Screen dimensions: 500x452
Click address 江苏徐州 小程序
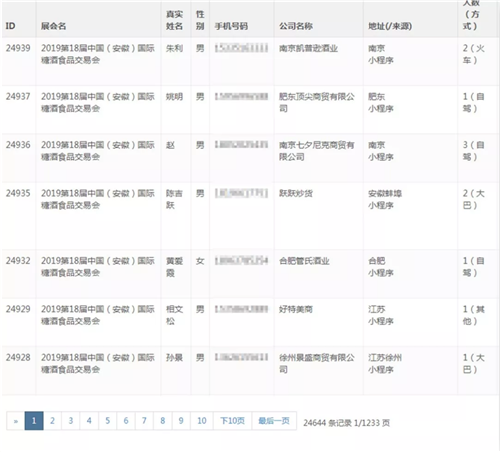pyautogui.click(x=385, y=364)
